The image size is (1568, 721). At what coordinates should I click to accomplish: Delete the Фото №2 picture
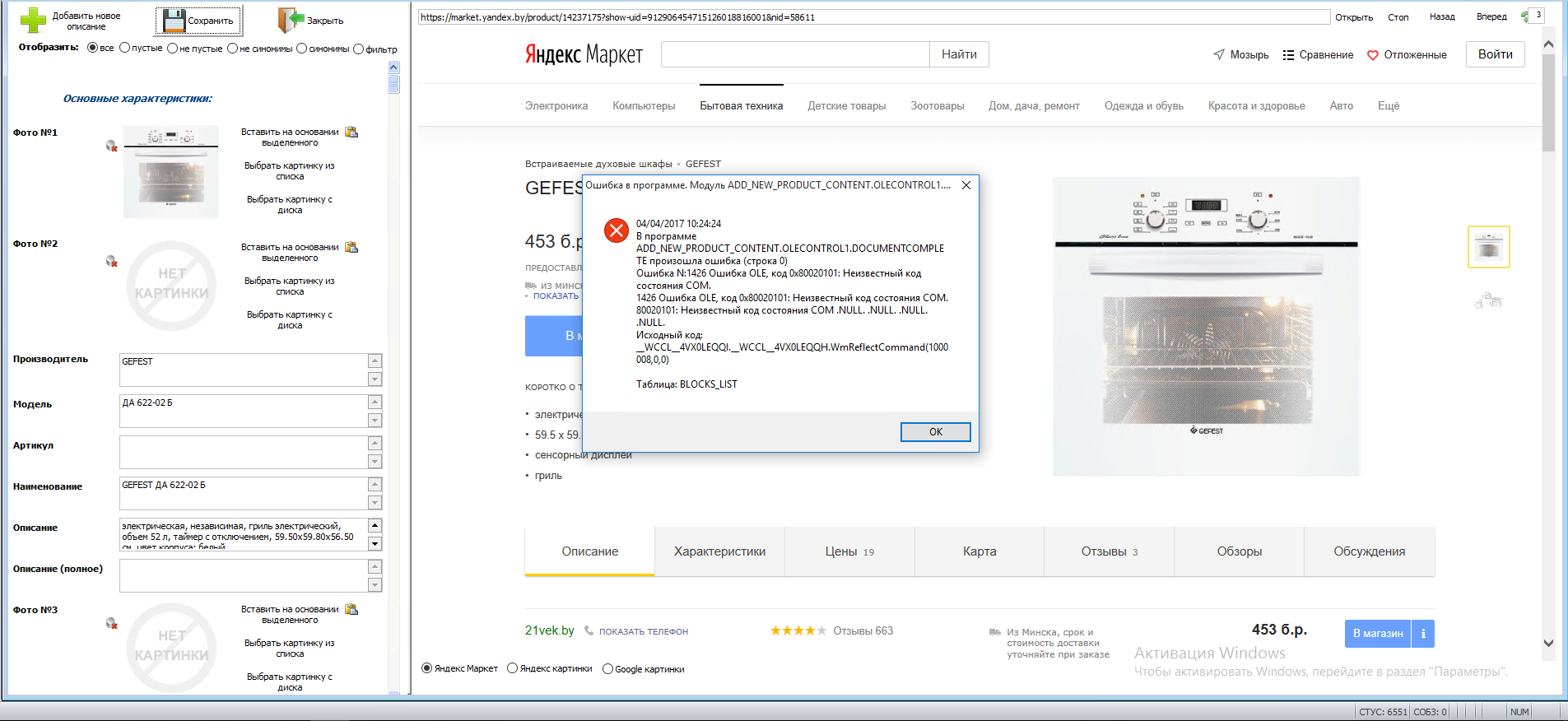pyautogui.click(x=111, y=261)
